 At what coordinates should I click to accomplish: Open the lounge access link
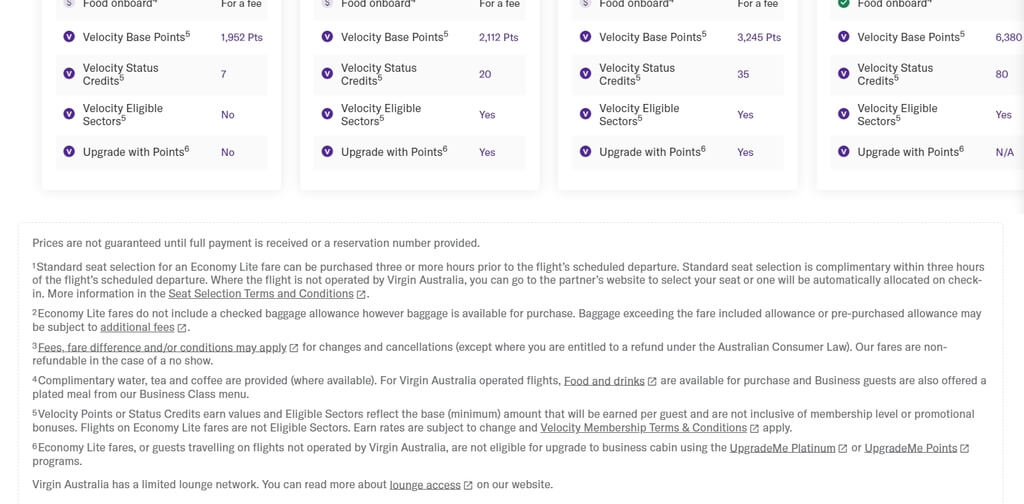(425, 484)
